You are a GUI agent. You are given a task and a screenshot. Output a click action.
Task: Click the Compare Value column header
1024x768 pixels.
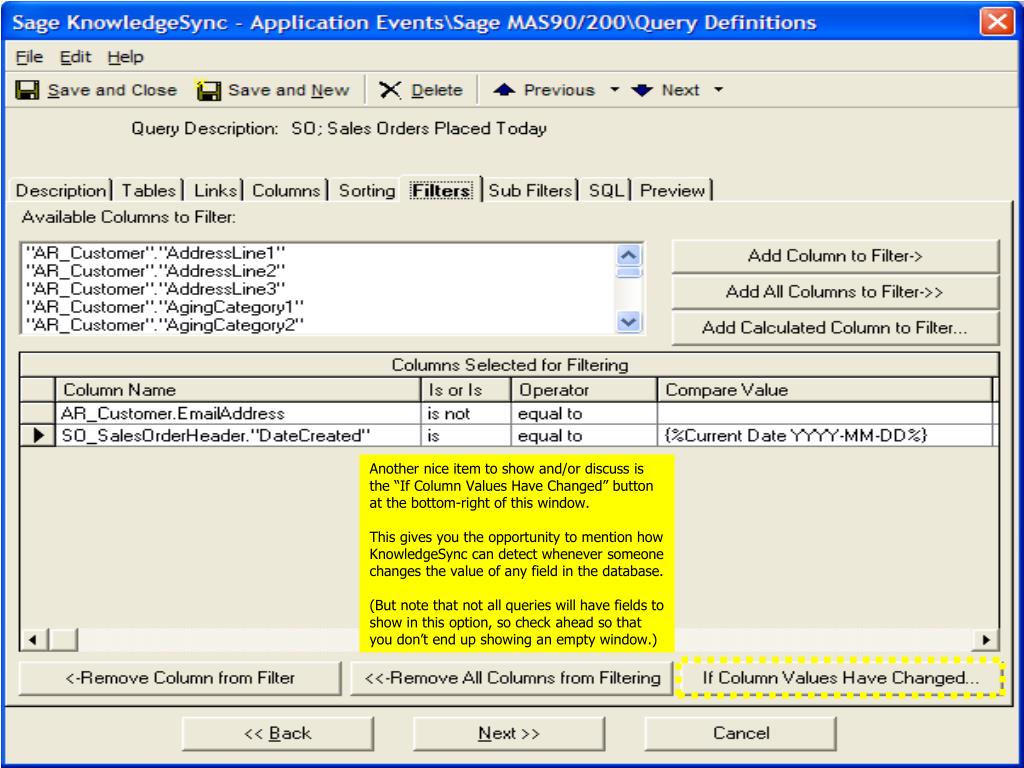(x=825, y=390)
